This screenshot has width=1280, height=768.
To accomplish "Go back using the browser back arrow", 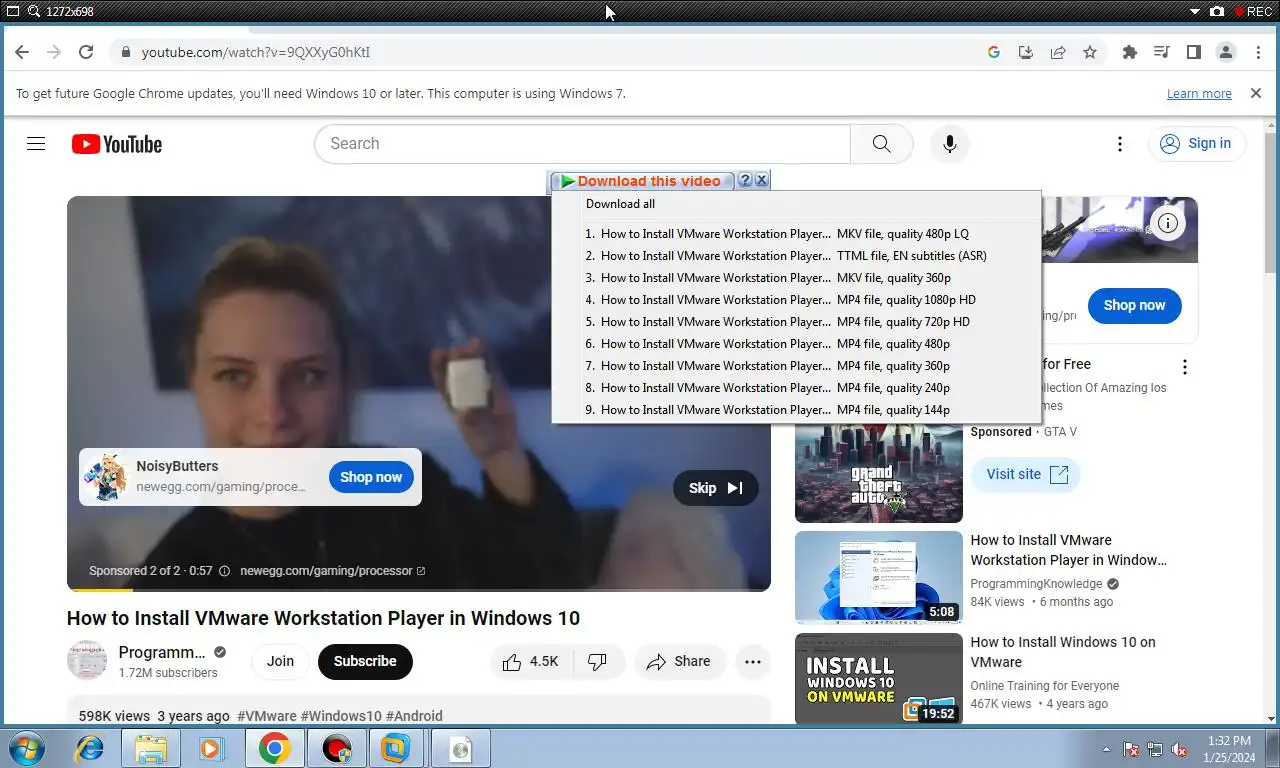I will pyautogui.click(x=22, y=52).
